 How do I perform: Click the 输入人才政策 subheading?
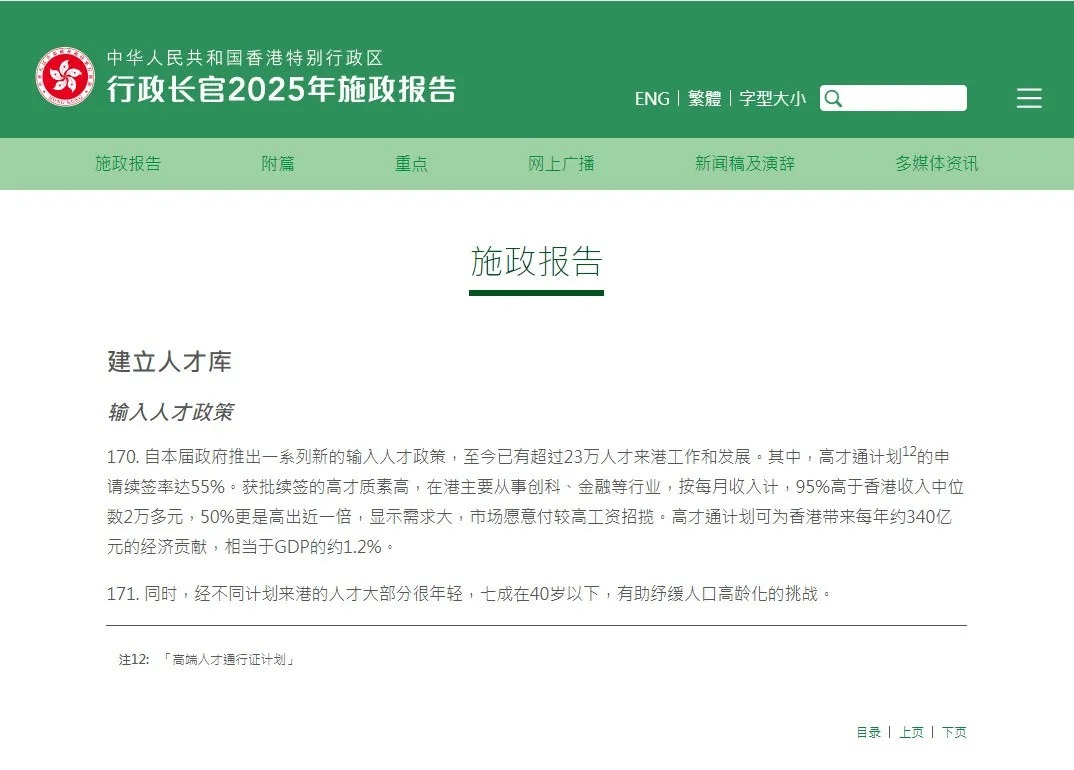[x=171, y=412]
